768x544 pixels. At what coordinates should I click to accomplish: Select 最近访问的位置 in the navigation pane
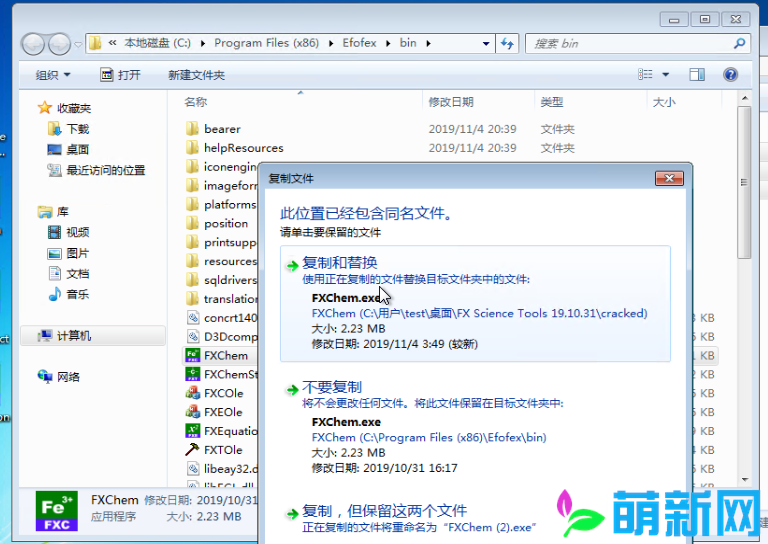pos(96,170)
